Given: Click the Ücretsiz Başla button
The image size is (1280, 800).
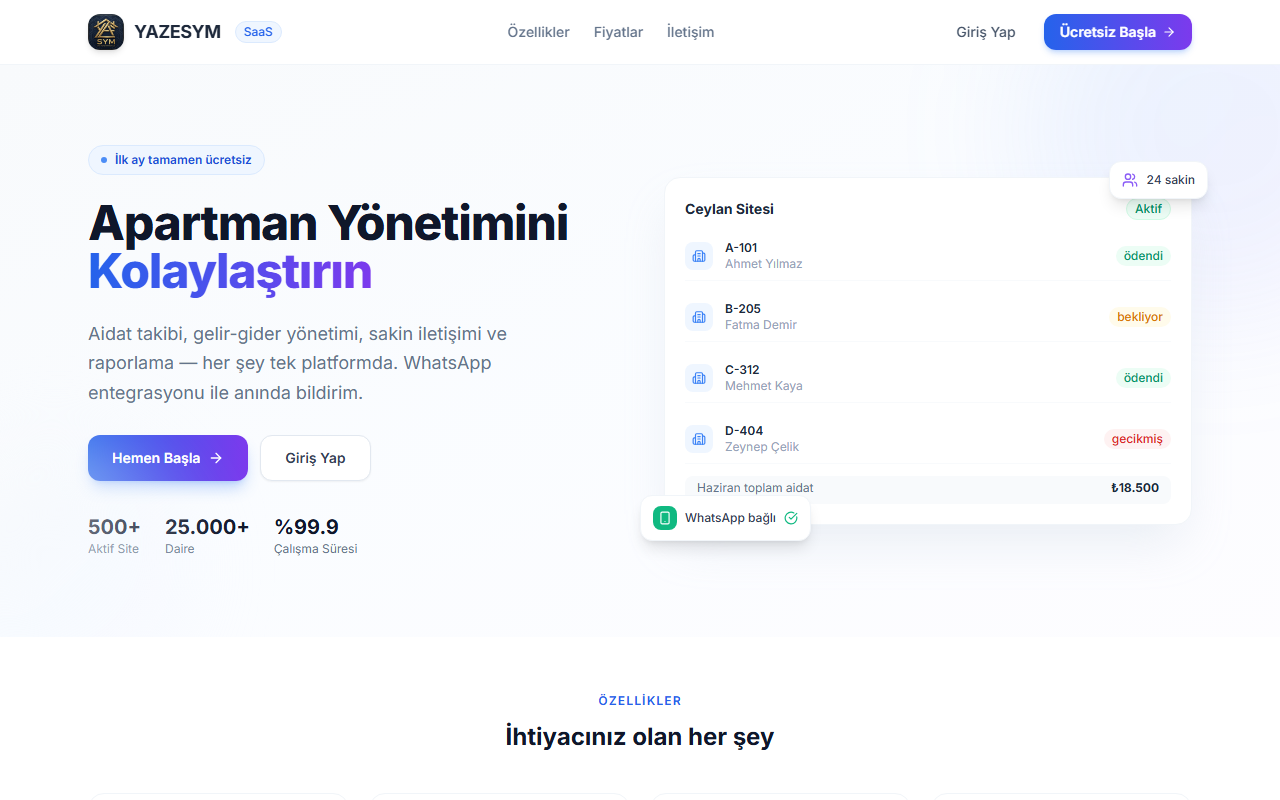Looking at the screenshot, I should coord(1118,32).
